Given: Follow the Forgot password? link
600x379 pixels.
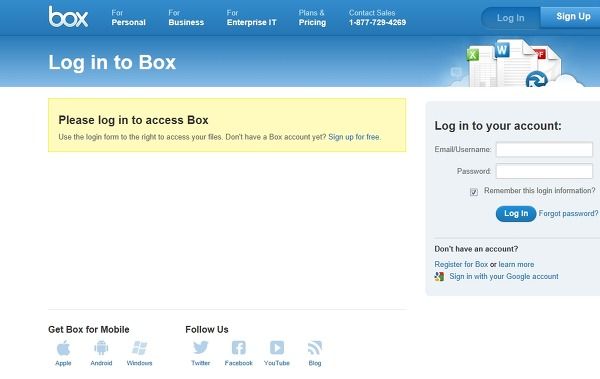Looking at the screenshot, I should 568,214.
